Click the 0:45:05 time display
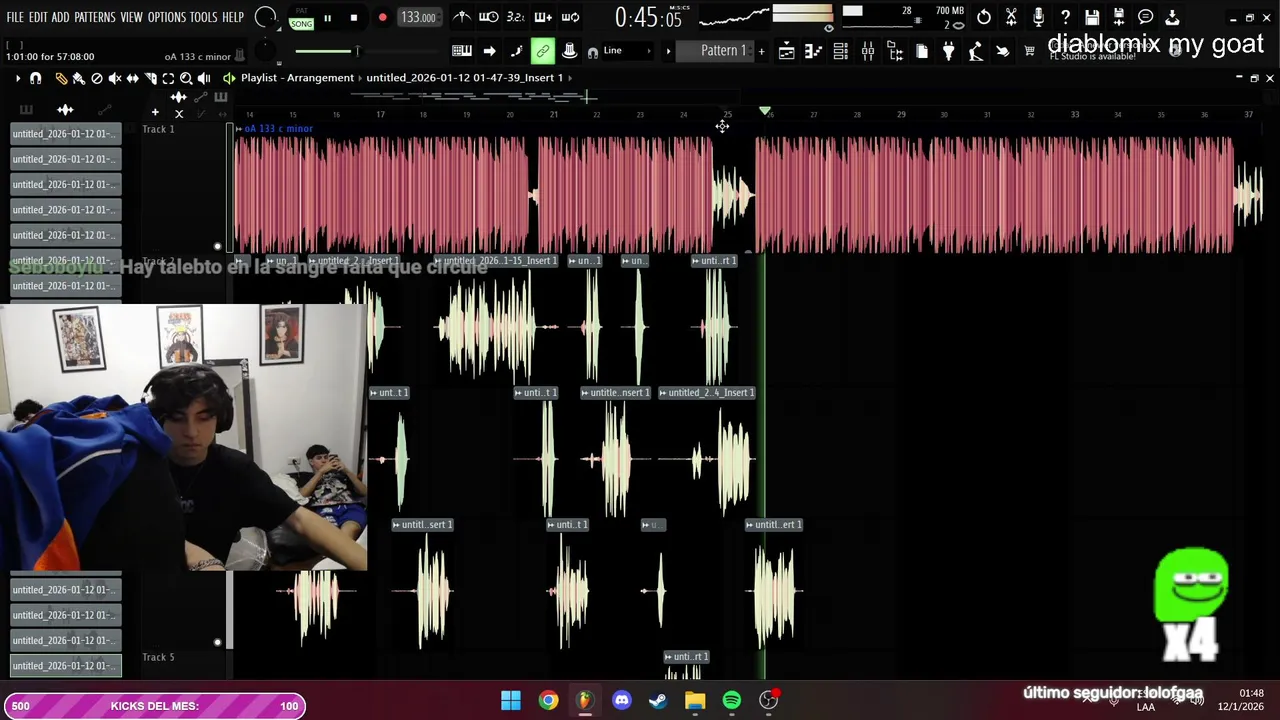1280x720 pixels. (x=648, y=17)
